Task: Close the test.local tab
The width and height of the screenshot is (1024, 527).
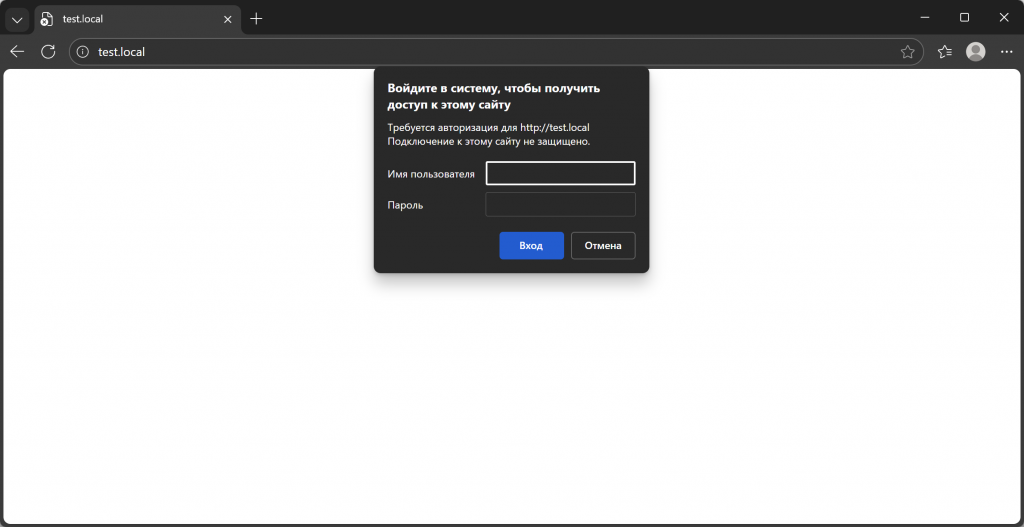Action: point(227,19)
